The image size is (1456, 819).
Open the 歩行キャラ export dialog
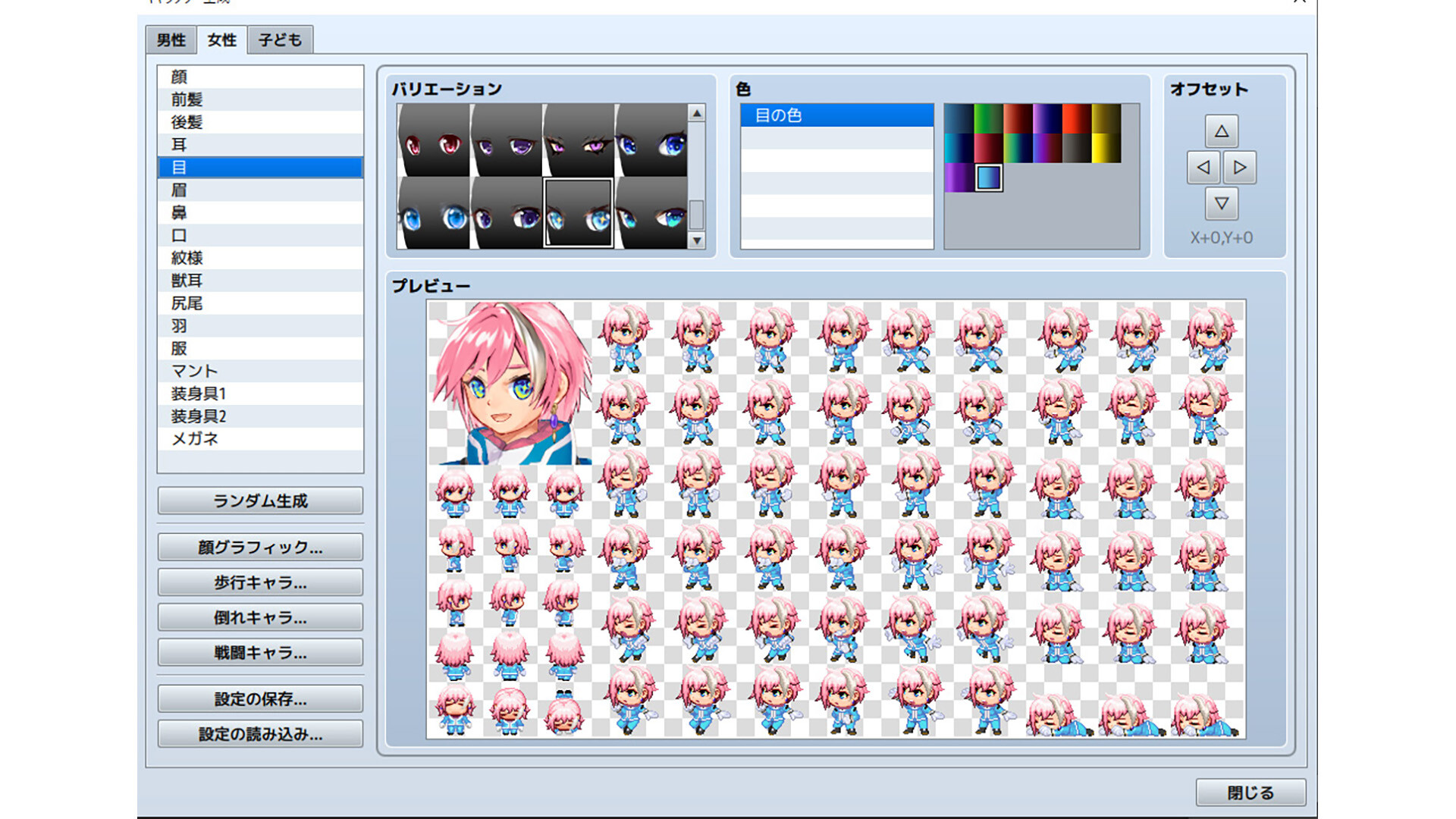click(260, 582)
